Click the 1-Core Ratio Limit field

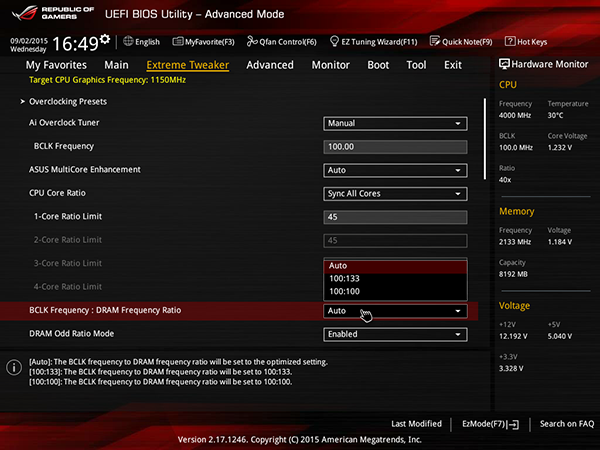click(395, 217)
